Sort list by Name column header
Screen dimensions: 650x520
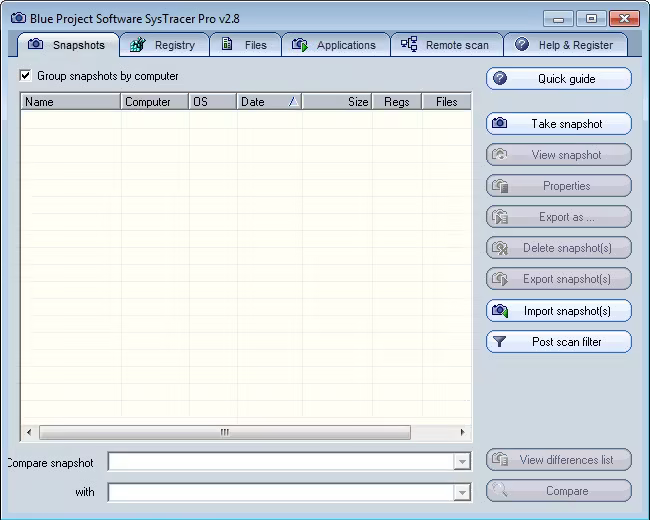coord(70,102)
